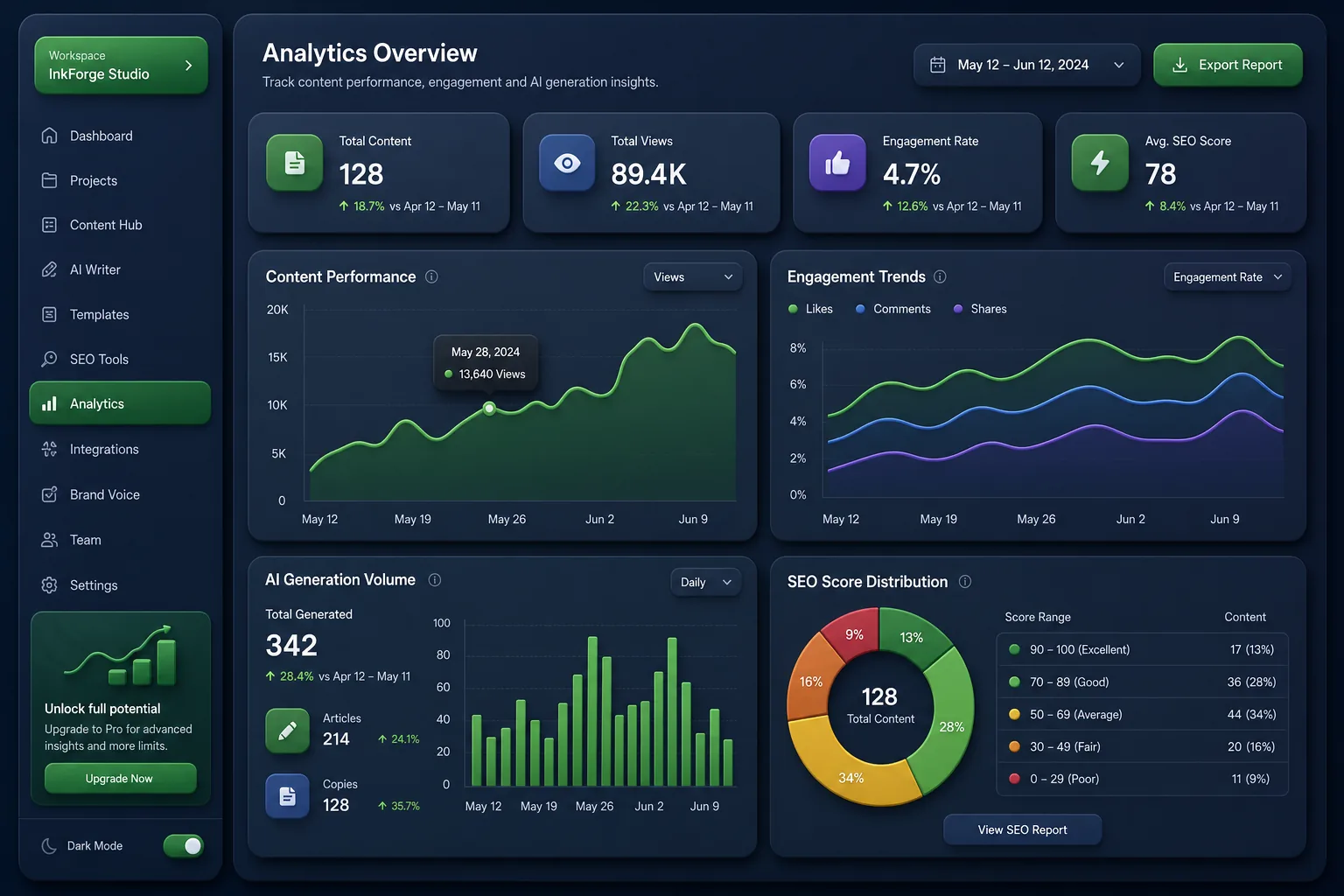Click the Total Content document icon

point(295,163)
